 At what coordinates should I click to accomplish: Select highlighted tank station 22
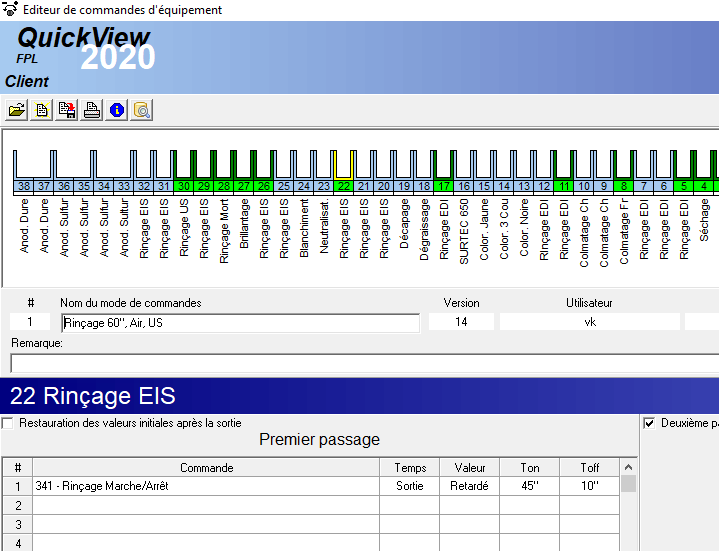coord(344,186)
